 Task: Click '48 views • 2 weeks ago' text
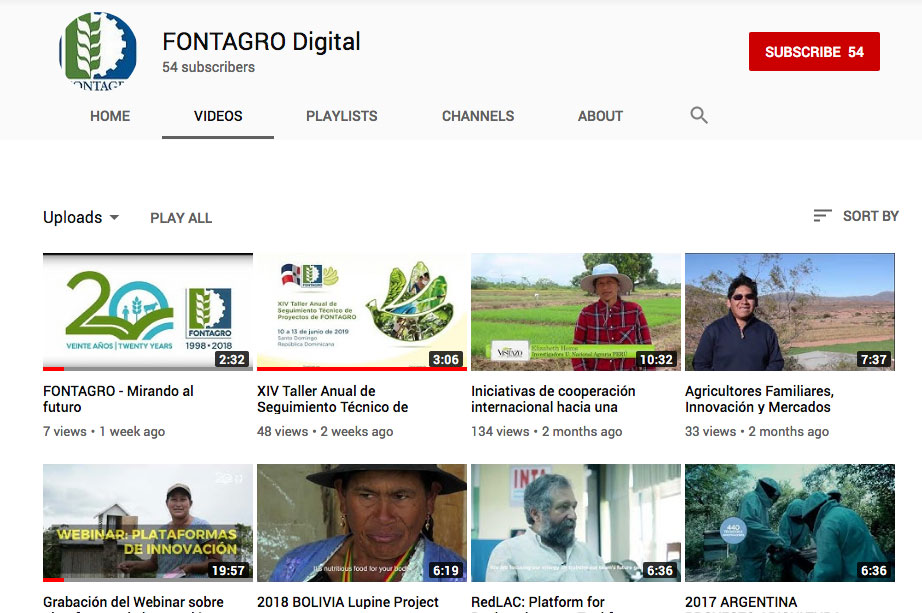pyautogui.click(x=325, y=431)
